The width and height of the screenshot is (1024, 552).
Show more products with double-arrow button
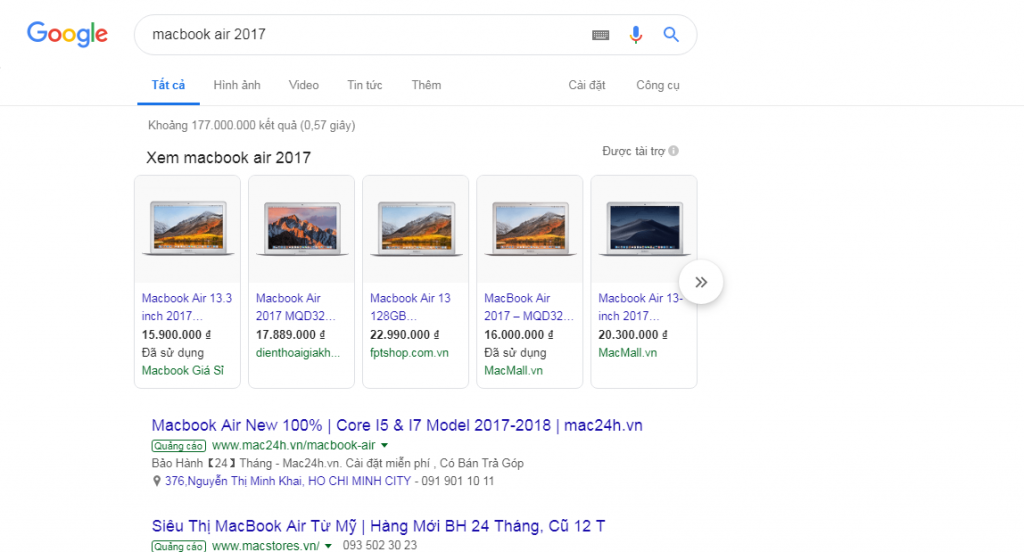click(x=701, y=282)
